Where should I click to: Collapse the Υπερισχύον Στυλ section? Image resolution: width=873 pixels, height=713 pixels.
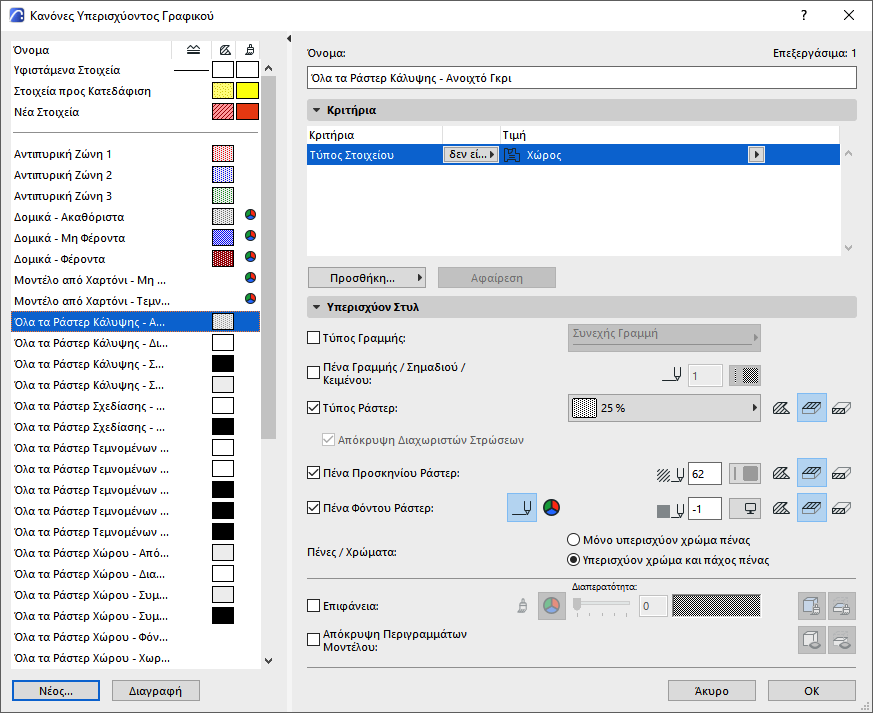coord(316,307)
